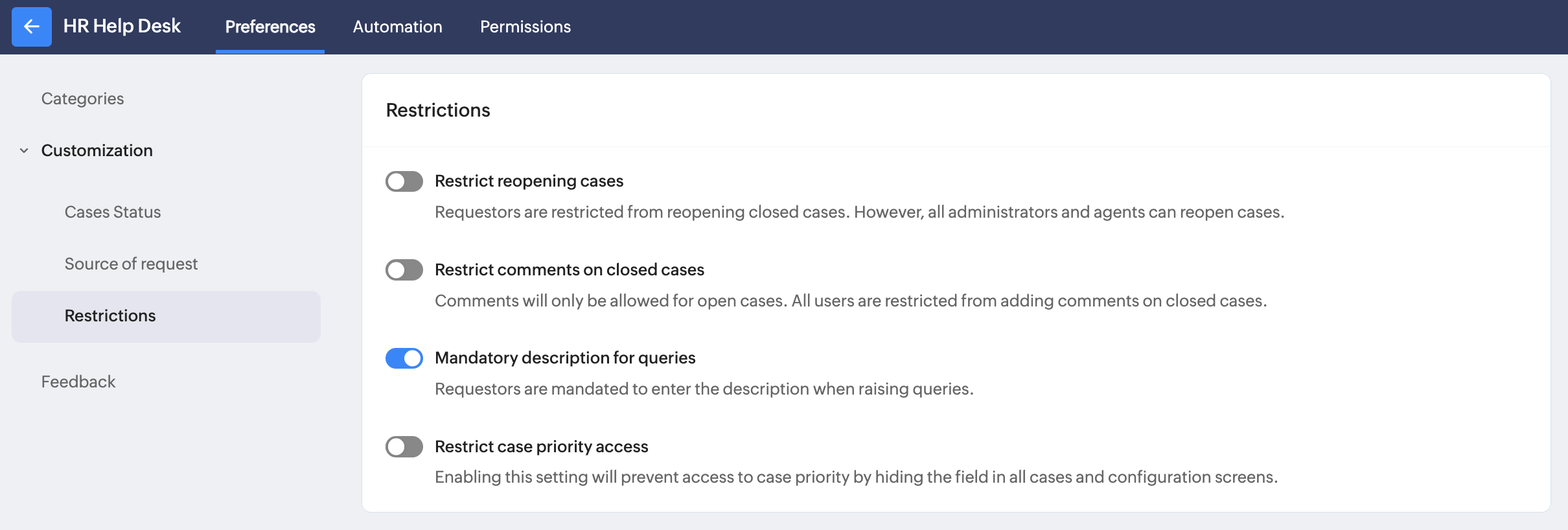1568x530 pixels.
Task: Select Restrictions sidebar item
Action: coord(110,316)
